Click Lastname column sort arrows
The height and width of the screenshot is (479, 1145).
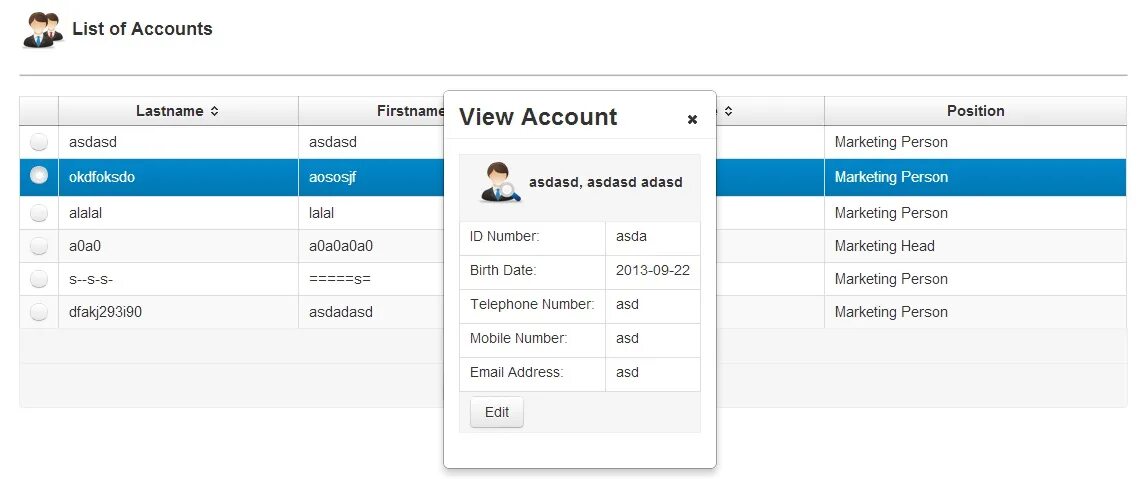[215, 111]
